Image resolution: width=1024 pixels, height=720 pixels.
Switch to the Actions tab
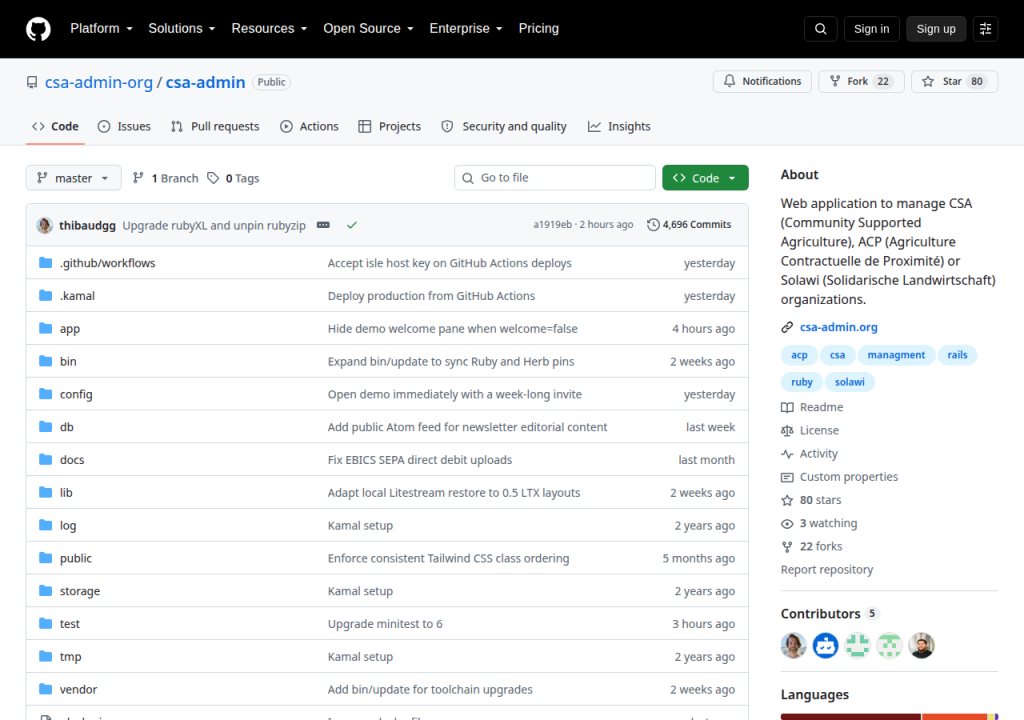[310, 126]
